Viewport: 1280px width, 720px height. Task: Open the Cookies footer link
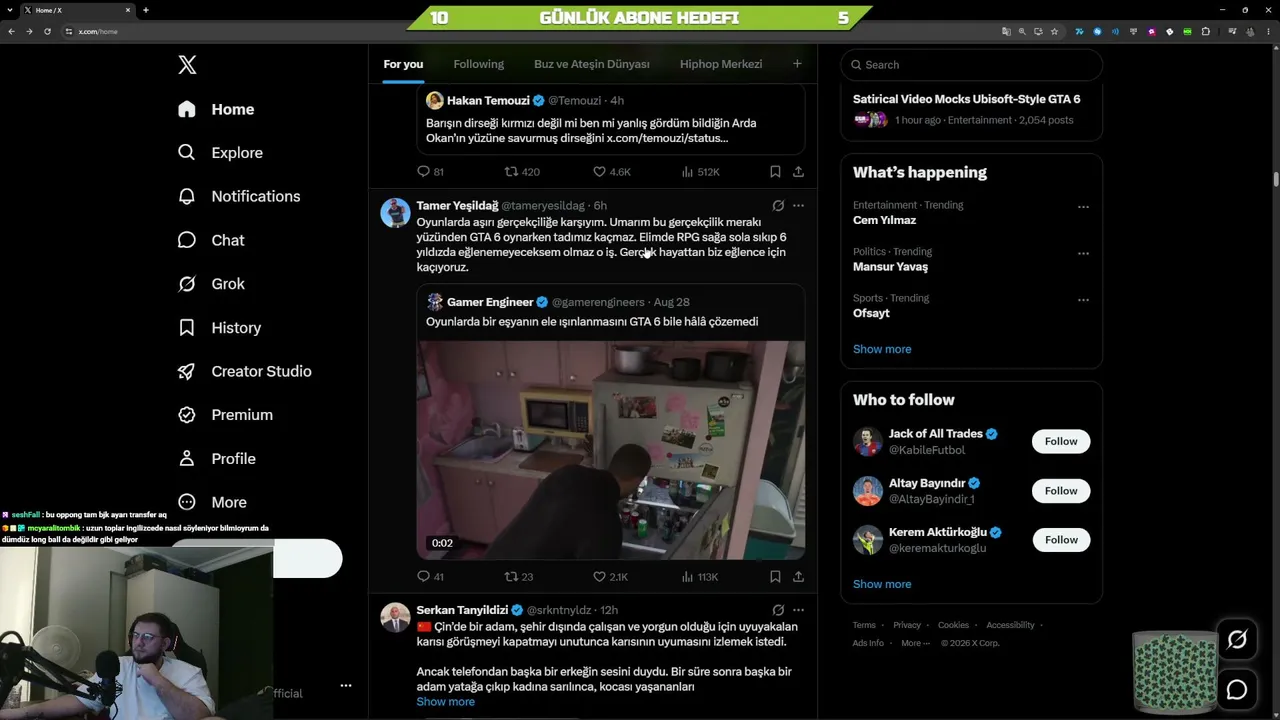tap(953, 625)
